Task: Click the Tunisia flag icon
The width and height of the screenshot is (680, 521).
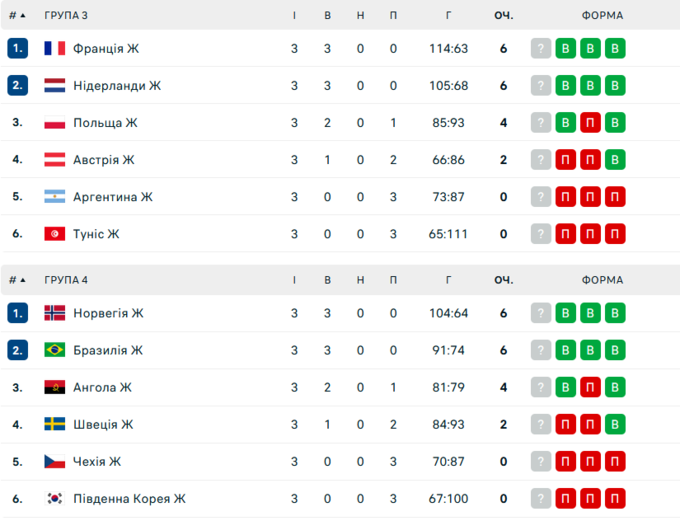Action: pyautogui.click(x=55, y=234)
